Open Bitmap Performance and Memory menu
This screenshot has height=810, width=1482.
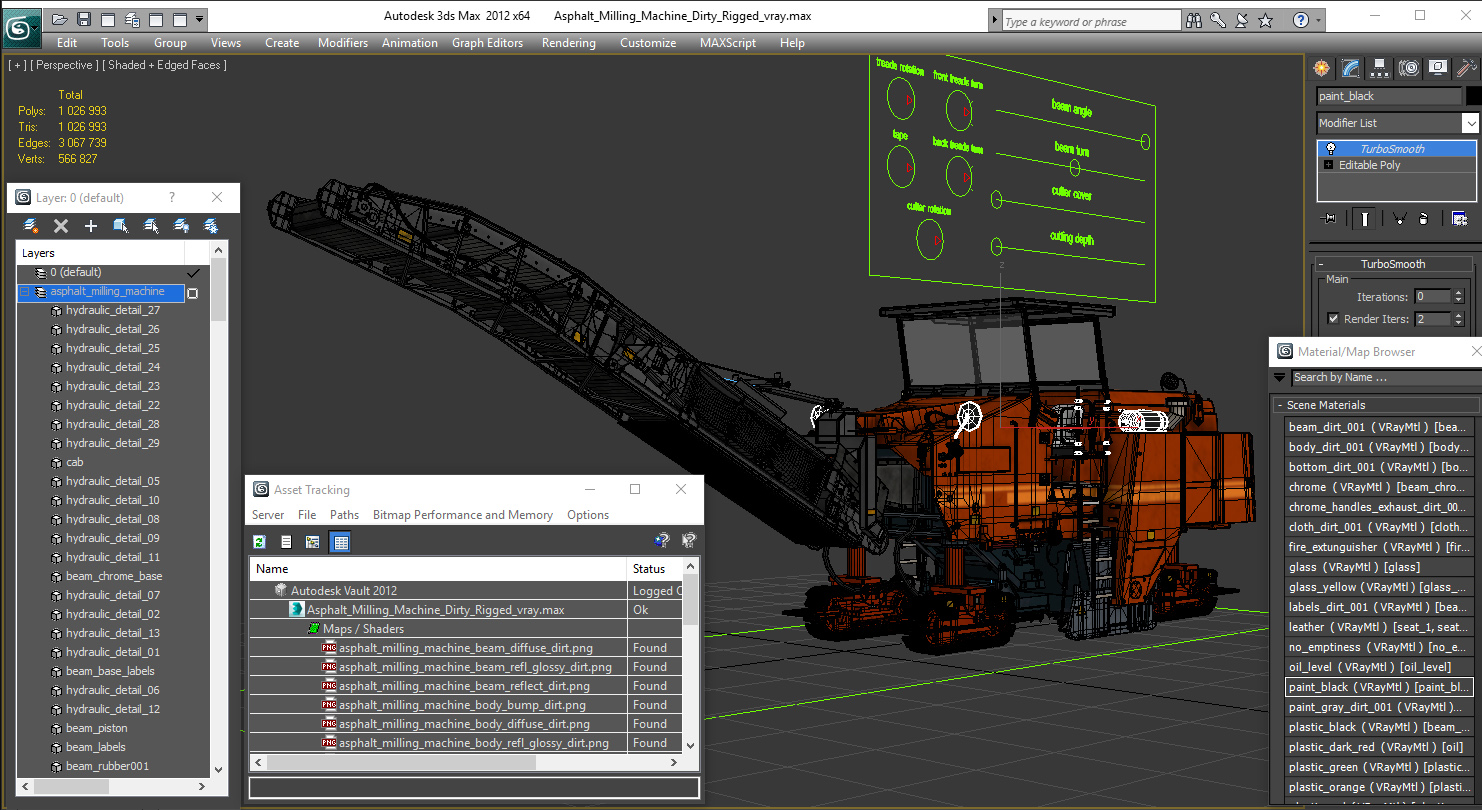click(463, 515)
